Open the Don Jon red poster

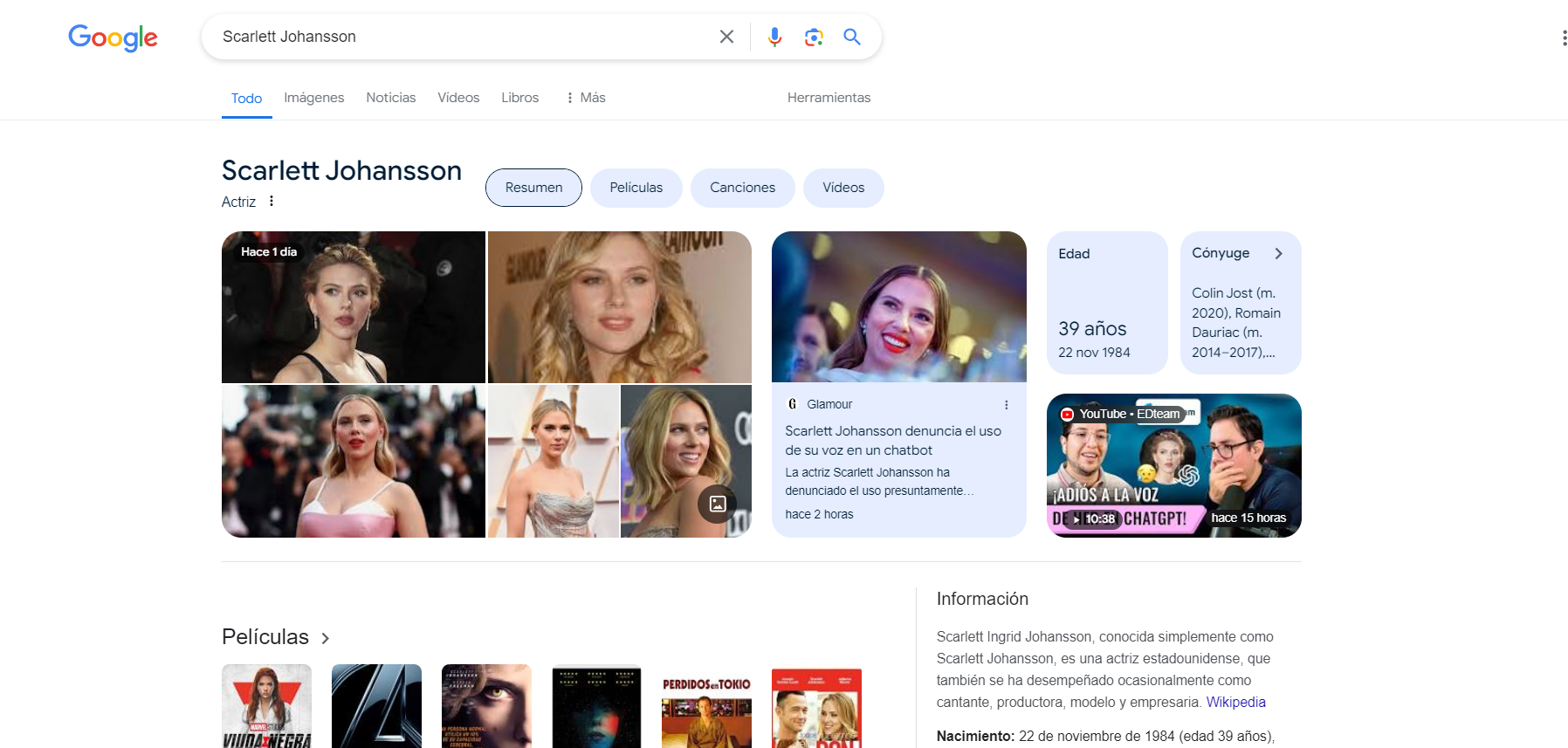(816, 706)
